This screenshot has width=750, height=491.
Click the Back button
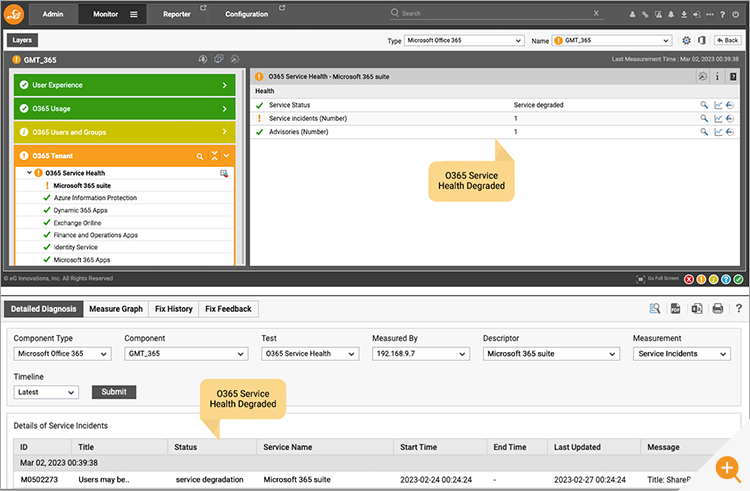728,41
